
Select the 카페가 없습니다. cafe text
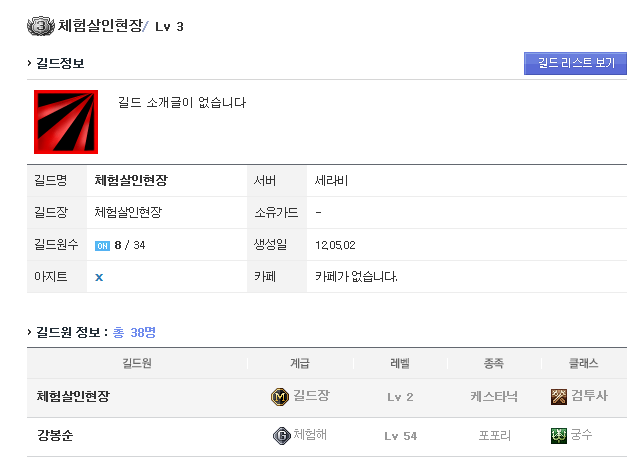tap(356, 276)
